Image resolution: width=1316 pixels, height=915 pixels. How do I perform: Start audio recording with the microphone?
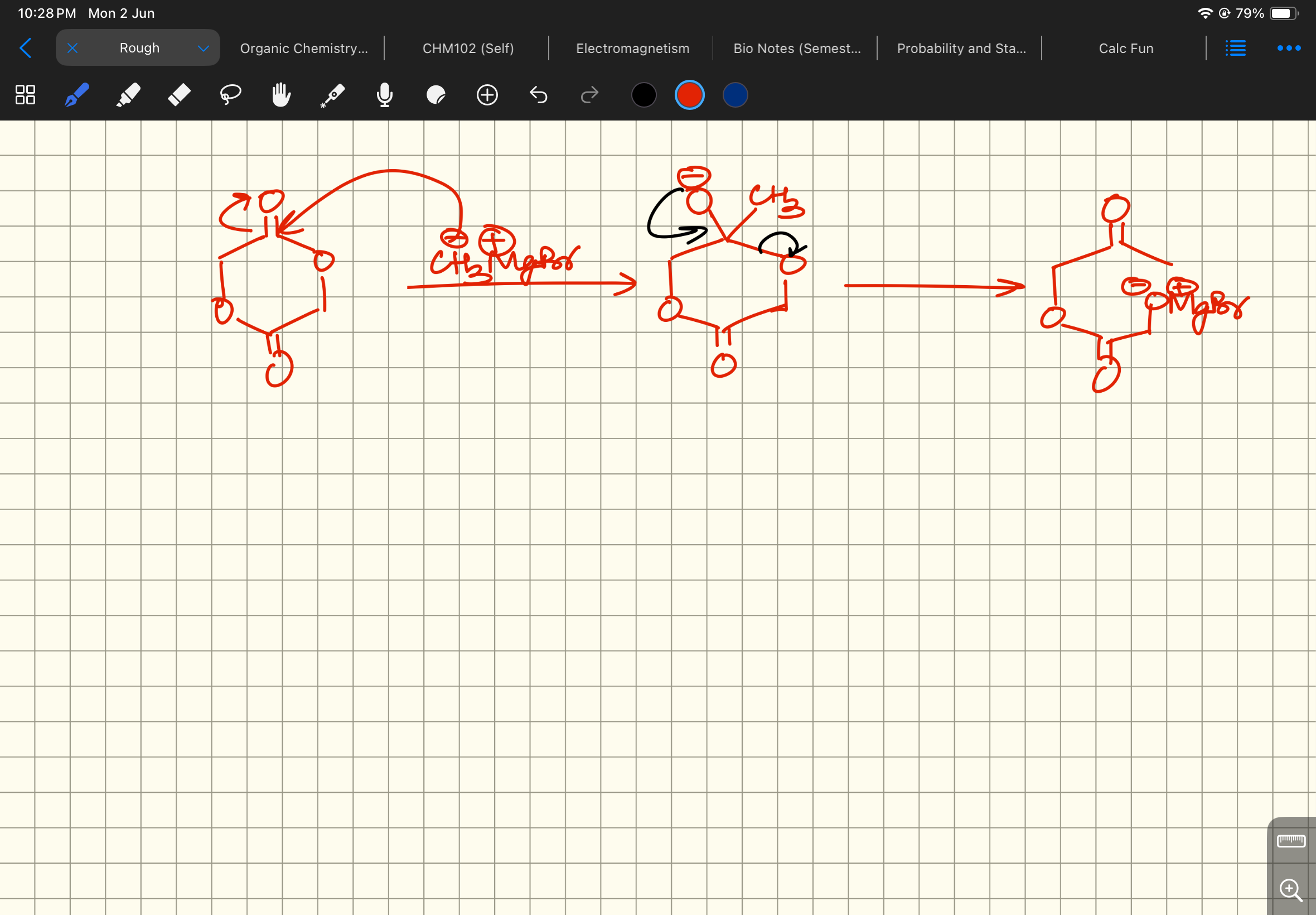tap(384, 95)
